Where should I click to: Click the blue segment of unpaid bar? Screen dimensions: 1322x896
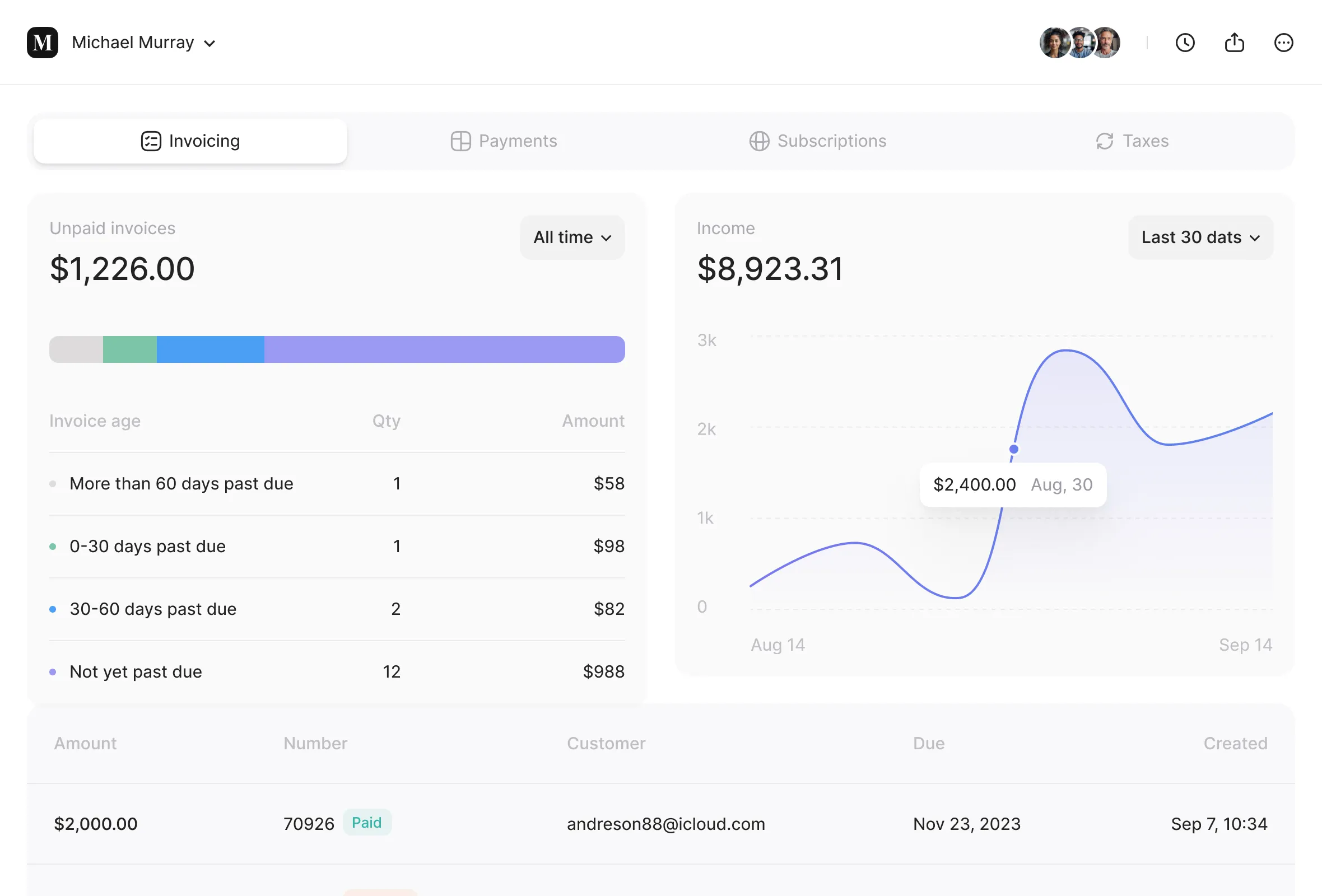[x=210, y=349]
